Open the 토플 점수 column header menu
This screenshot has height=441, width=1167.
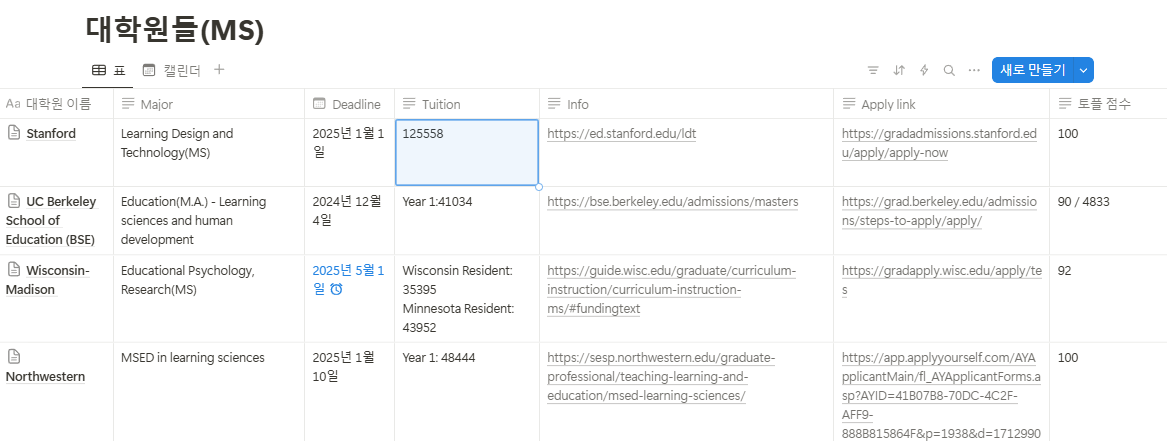1108,104
